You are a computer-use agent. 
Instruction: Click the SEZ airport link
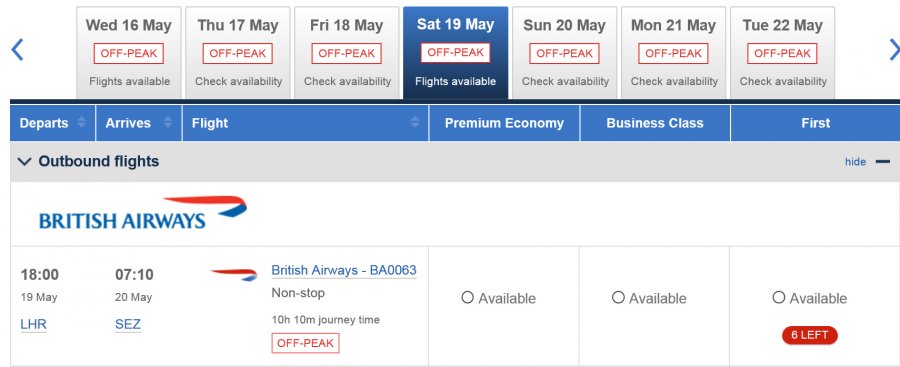[127, 324]
